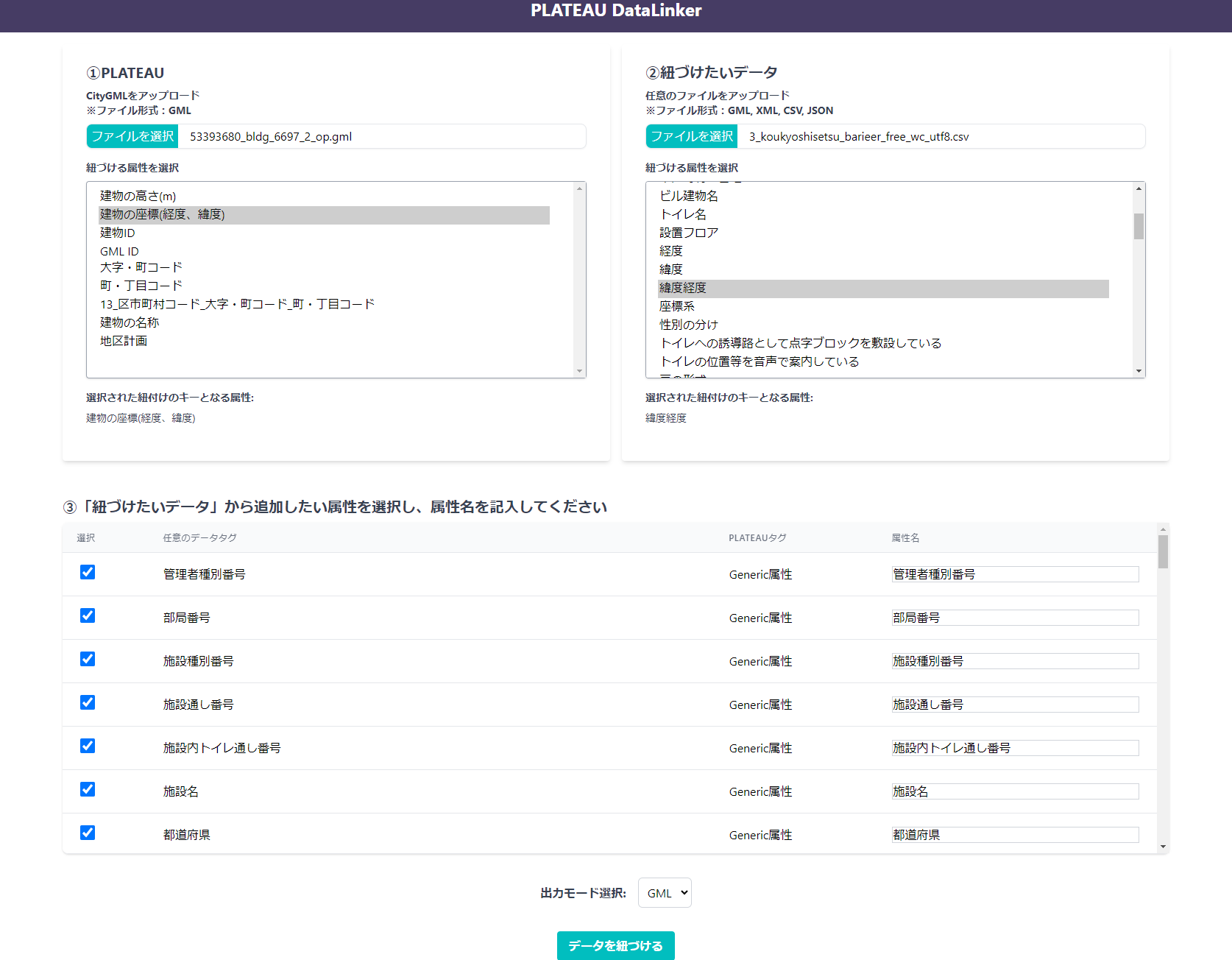Select GML ID in PLATEAU attribute list
This screenshot has width=1232, height=960.
click(324, 251)
